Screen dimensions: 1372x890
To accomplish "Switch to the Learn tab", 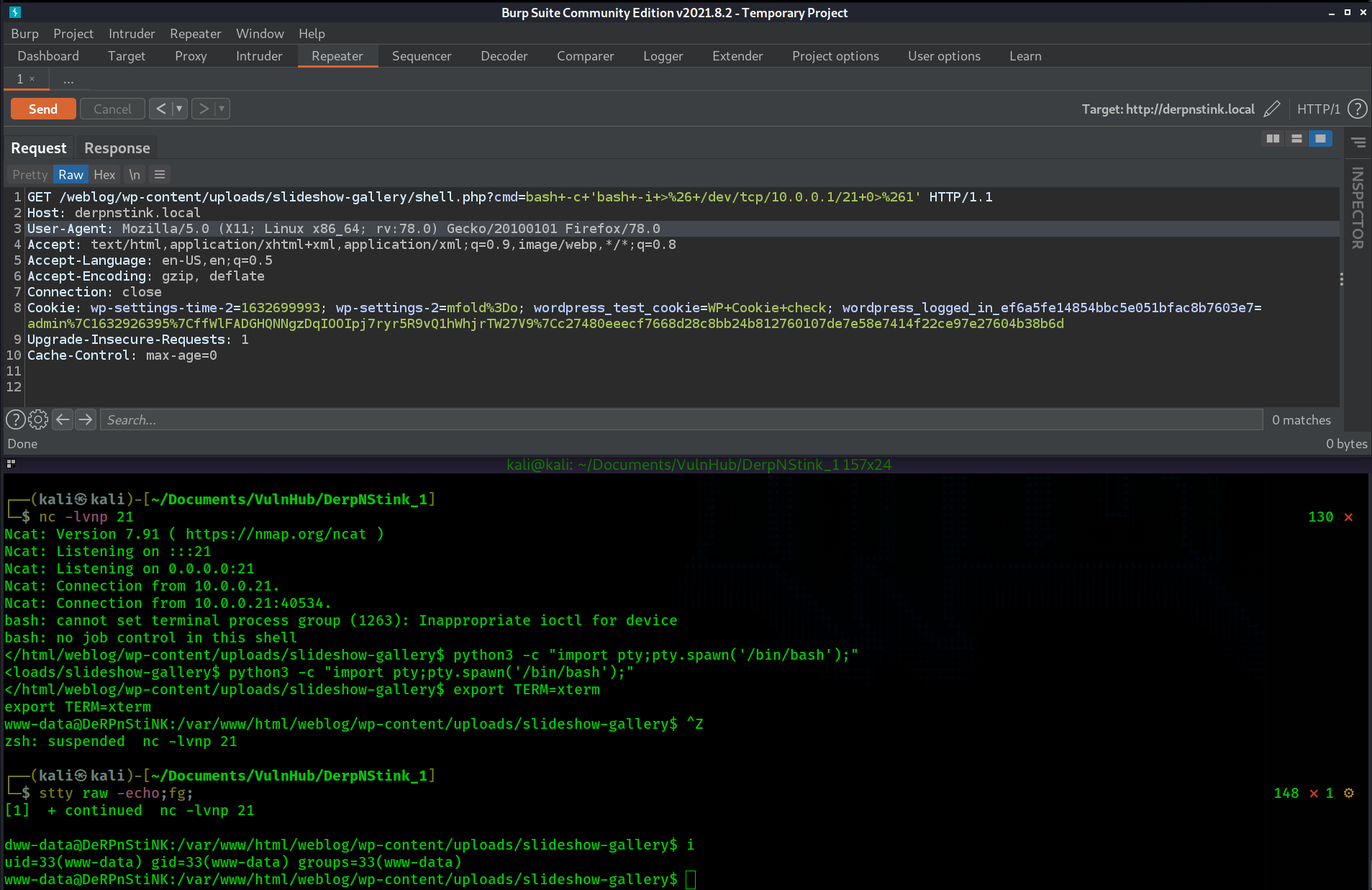I will tap(1025, 56).
